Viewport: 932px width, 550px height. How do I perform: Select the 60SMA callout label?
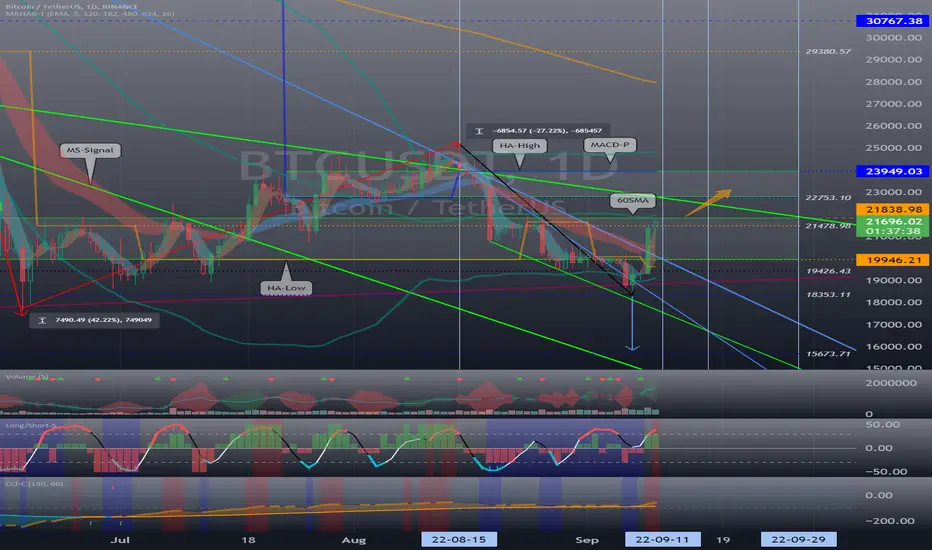[x=633, y=200]
